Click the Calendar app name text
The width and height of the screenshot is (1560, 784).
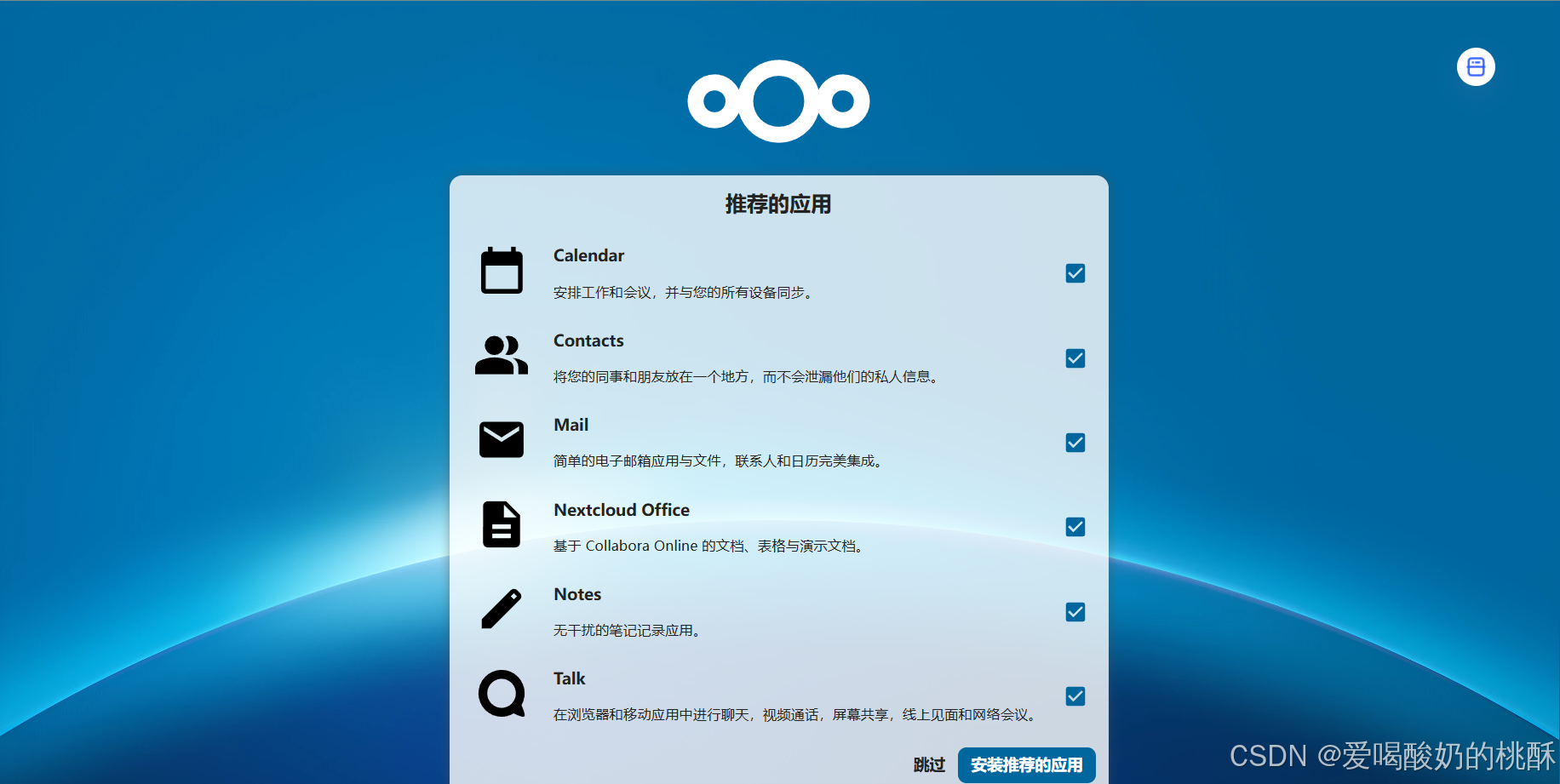[588, 255]
